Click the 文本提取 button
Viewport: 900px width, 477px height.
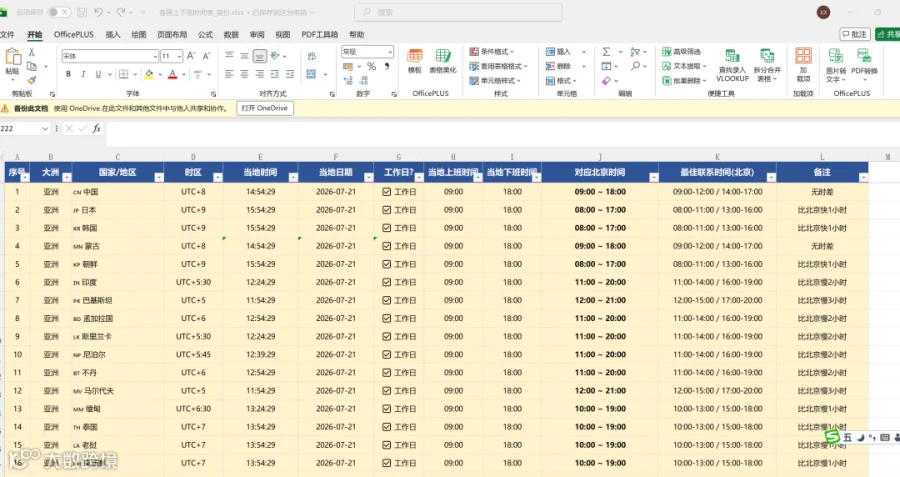tap(684, 66)
